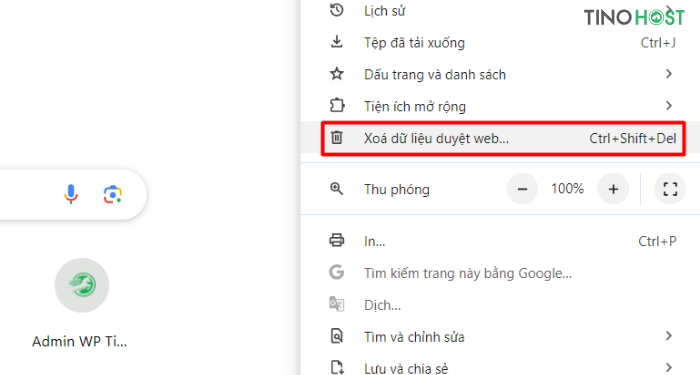Choose Dịch... translate menu item

(500, 305)
